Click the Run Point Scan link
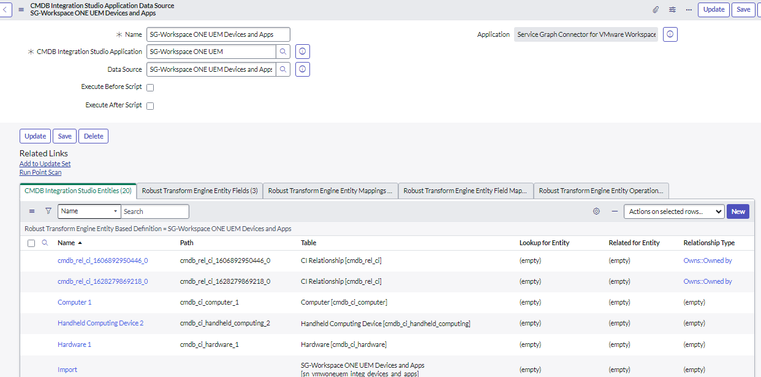The image size is (761, 377). 40,172
